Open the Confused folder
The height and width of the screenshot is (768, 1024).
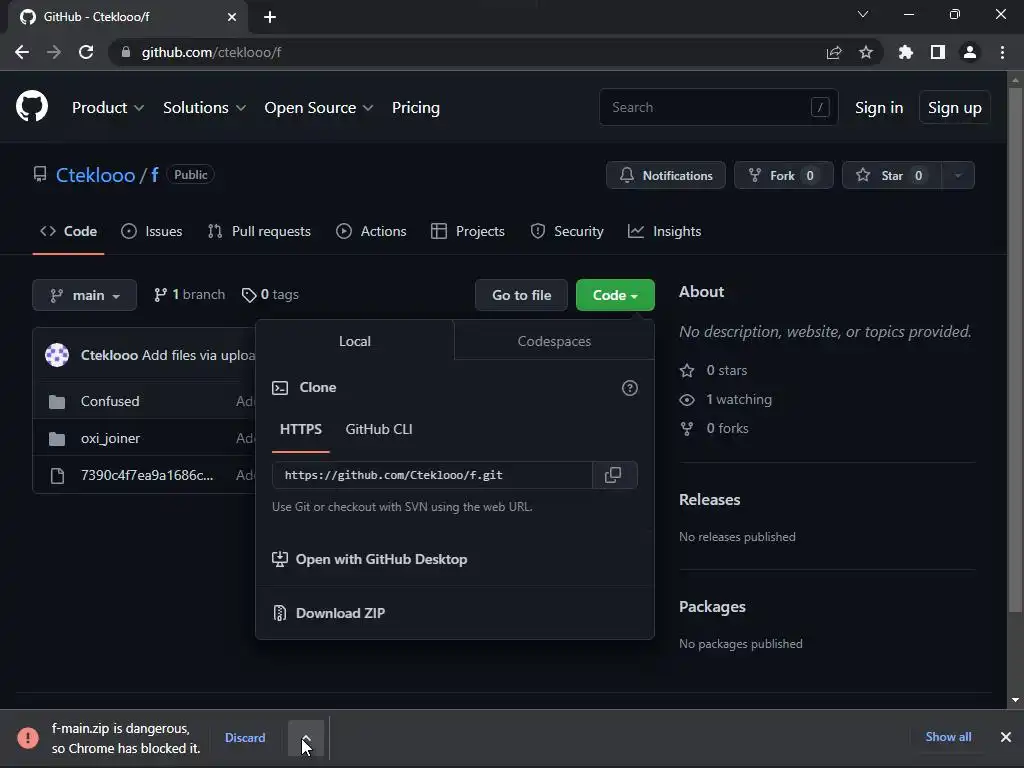click(x=110, y=401)
